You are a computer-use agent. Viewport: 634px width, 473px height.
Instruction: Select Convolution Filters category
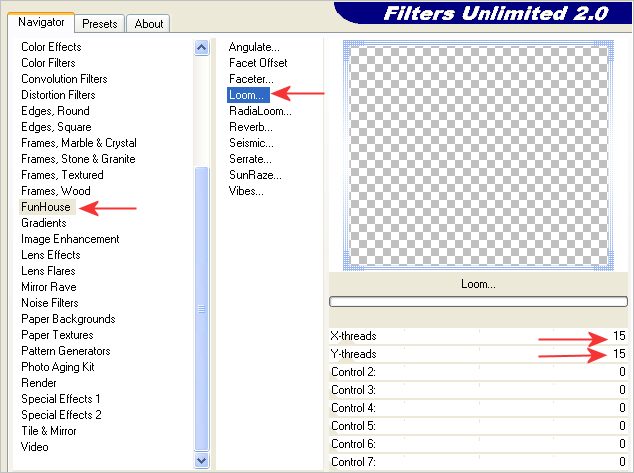[x=64, y=79]
